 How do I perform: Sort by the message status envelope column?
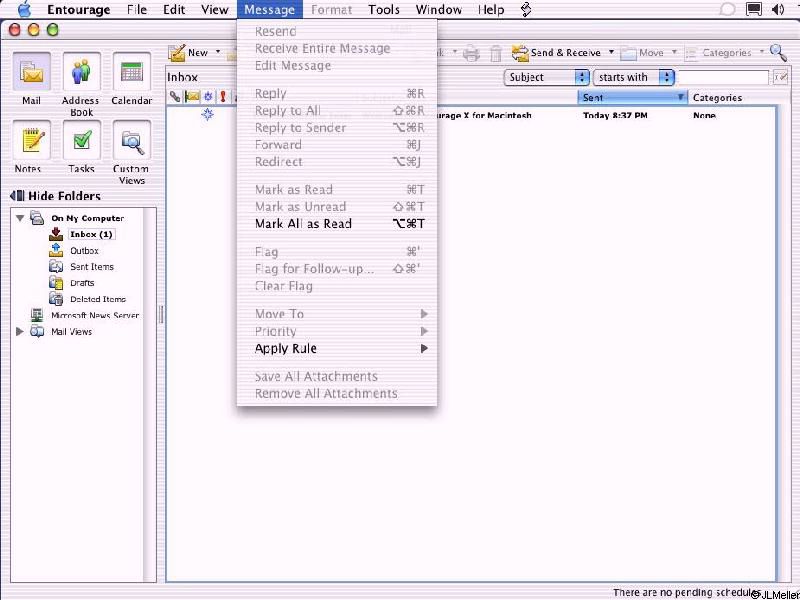pyautogui.click(x=192, y=96)
